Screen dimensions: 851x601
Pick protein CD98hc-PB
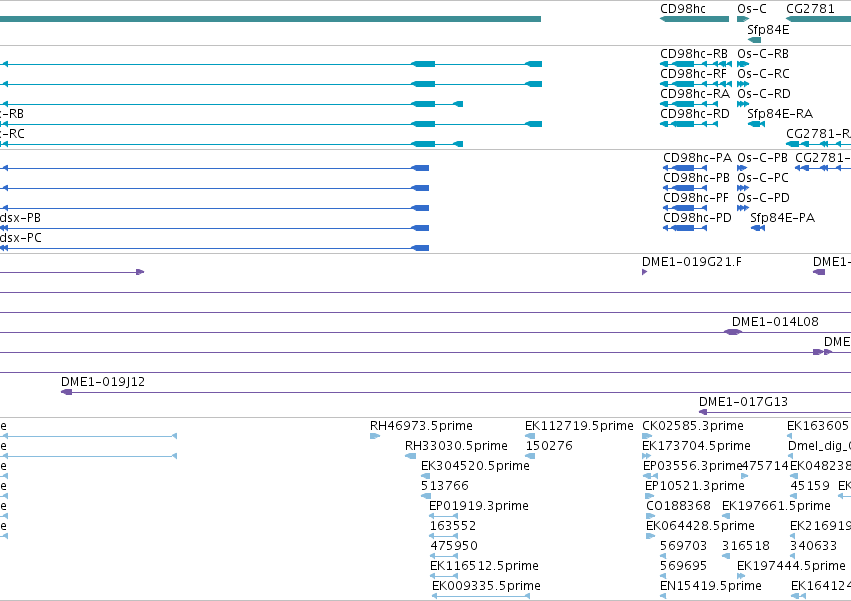tap(685, 188)
